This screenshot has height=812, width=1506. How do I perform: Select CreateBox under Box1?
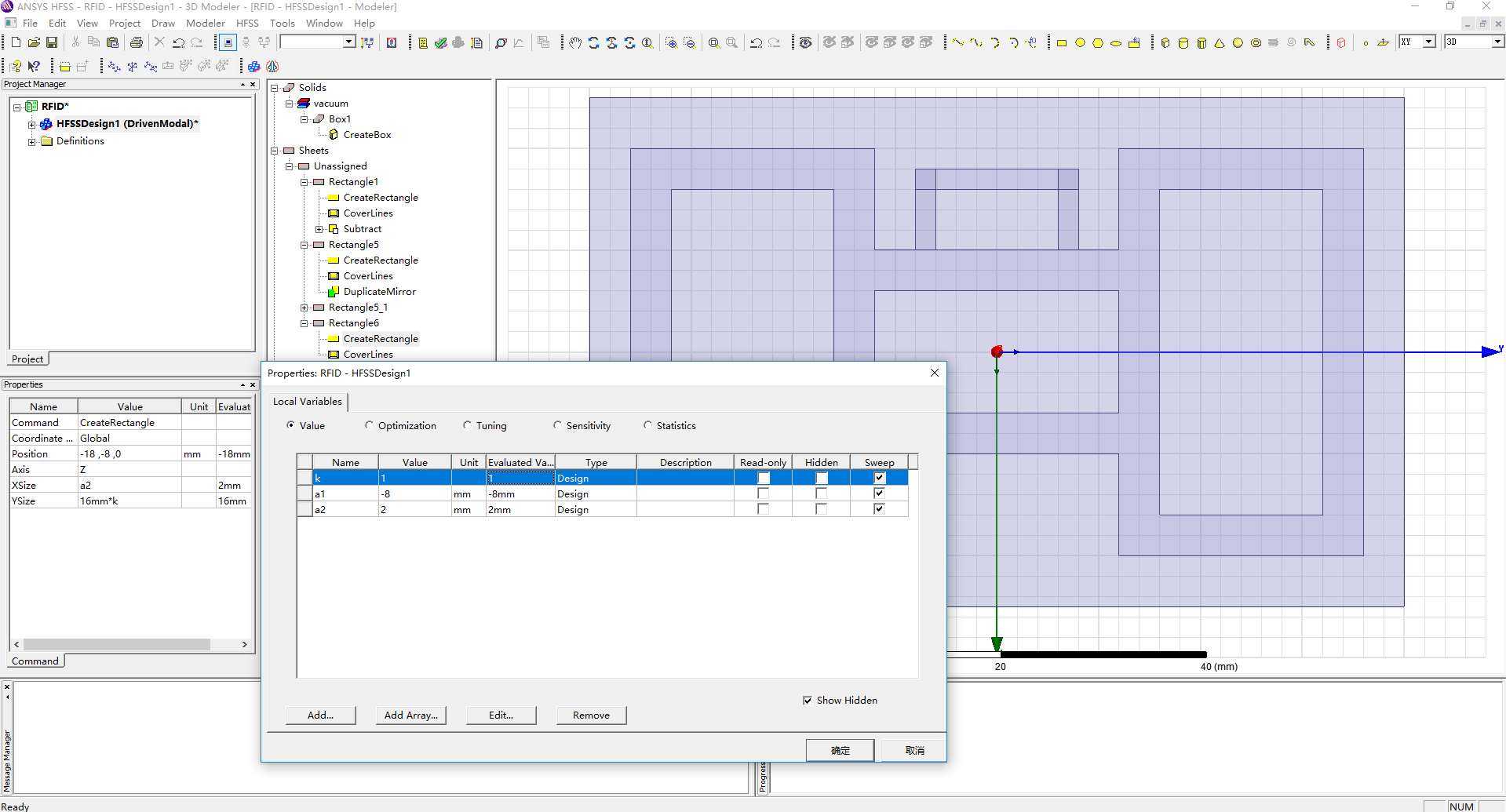point(367,135)
